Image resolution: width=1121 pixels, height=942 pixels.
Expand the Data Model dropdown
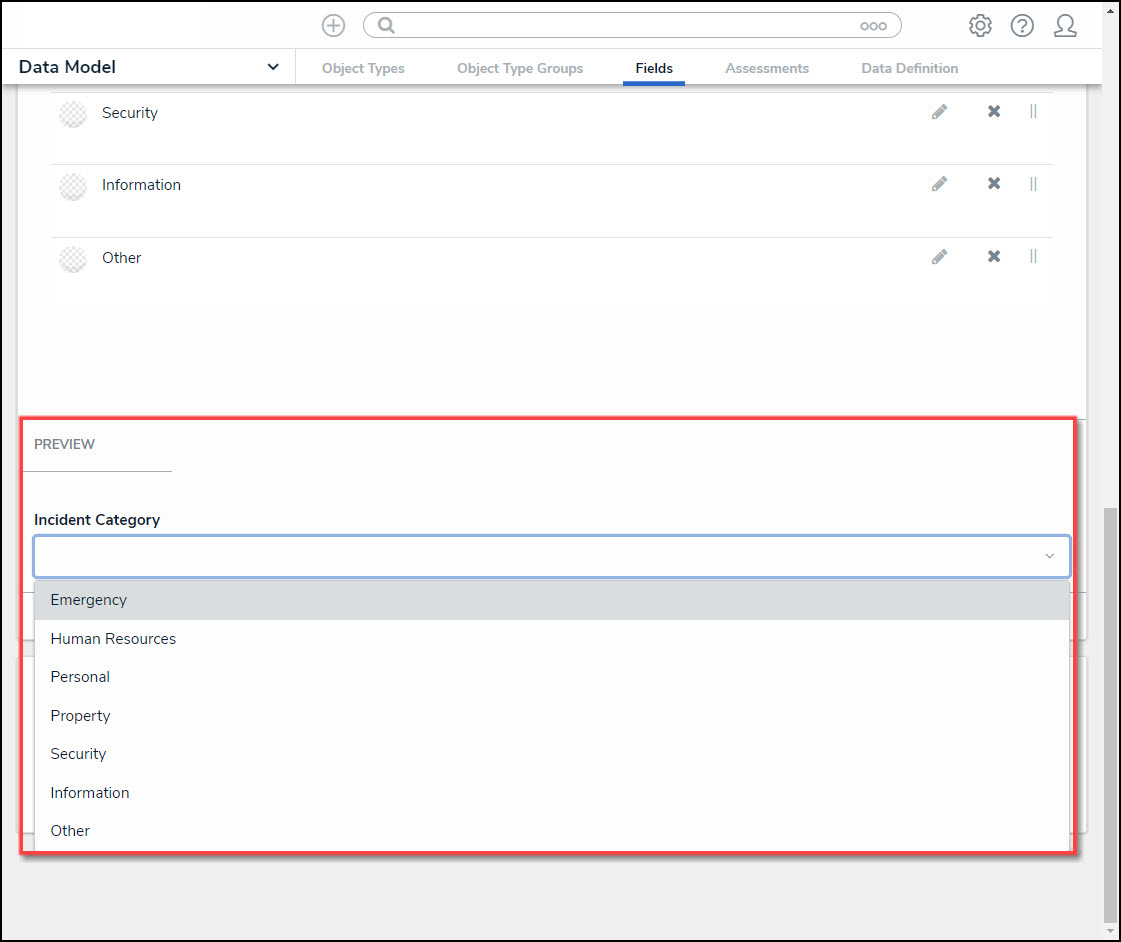[x=273, y=68]
